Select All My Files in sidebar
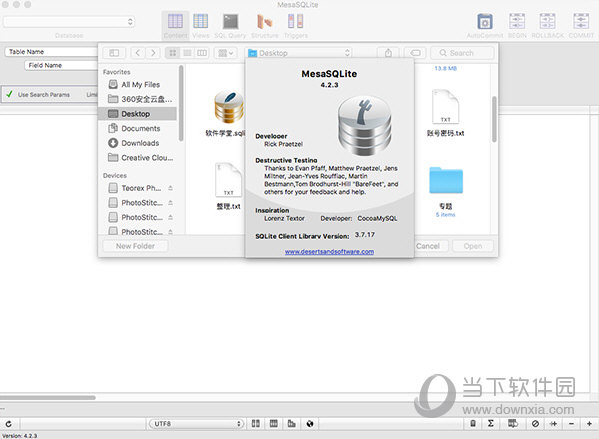Image resolution: width=599 pixels, height=439 pixels. point(138,84)
